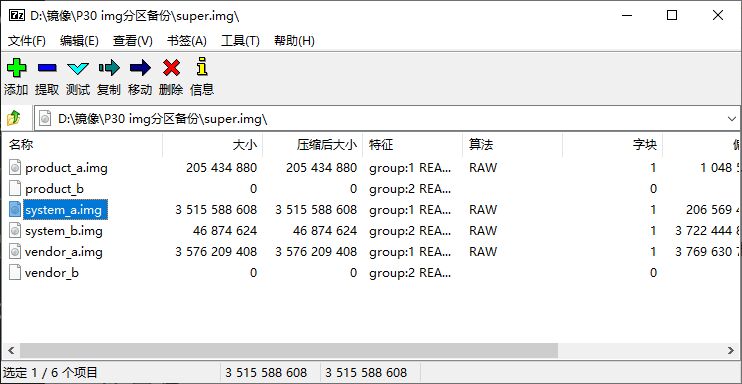Open the 文件(F) menu
742x384 pixels.
tap(27, 41)
